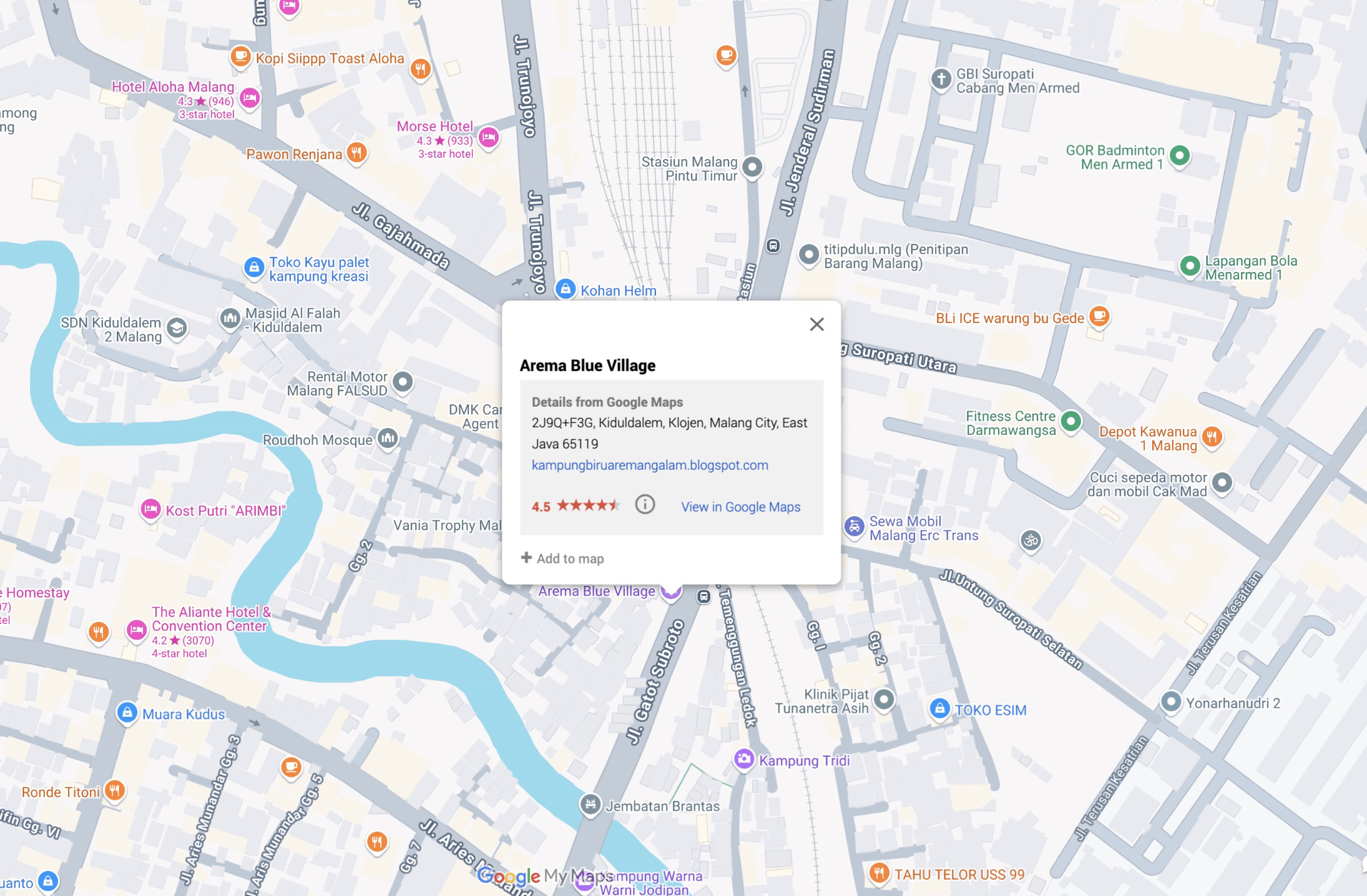Screen dimensions: 1367x896
Task: Select Klinik Pijat Tunanetra Asih pin
Action: [883, 699]
